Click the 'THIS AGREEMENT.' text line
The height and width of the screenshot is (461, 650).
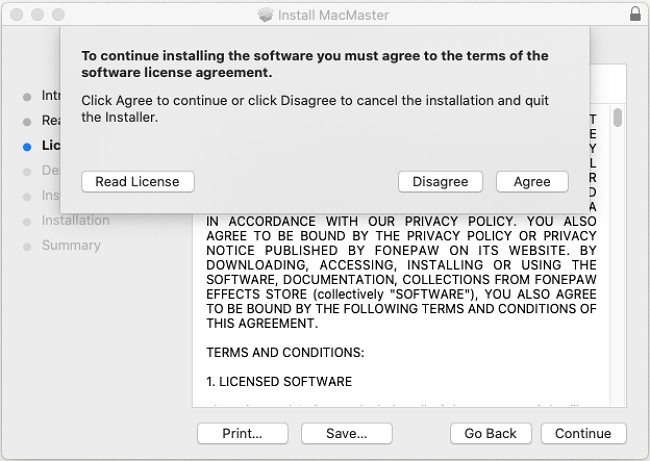pos(262,323)
